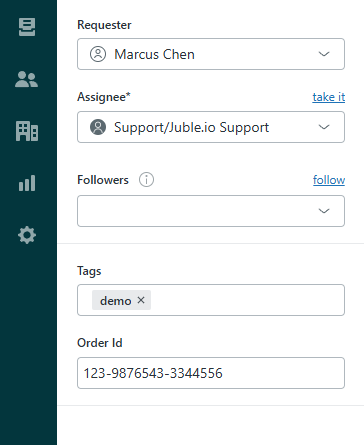This screenshot has height=445, width=364.
Task: Open the Organizations building icon
Action: coord(27,131)
